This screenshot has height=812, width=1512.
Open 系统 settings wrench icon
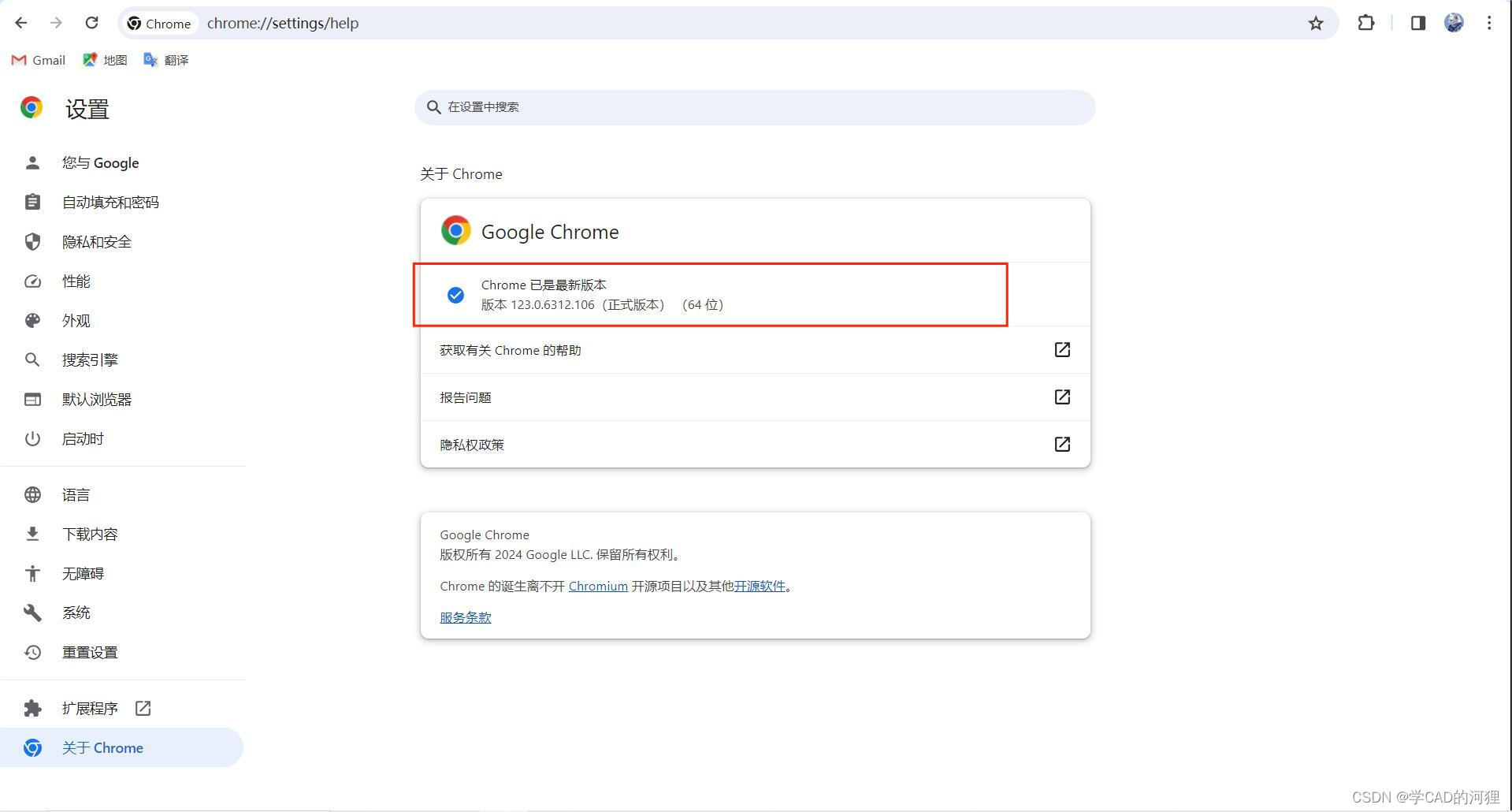click(x=32, y=613)
